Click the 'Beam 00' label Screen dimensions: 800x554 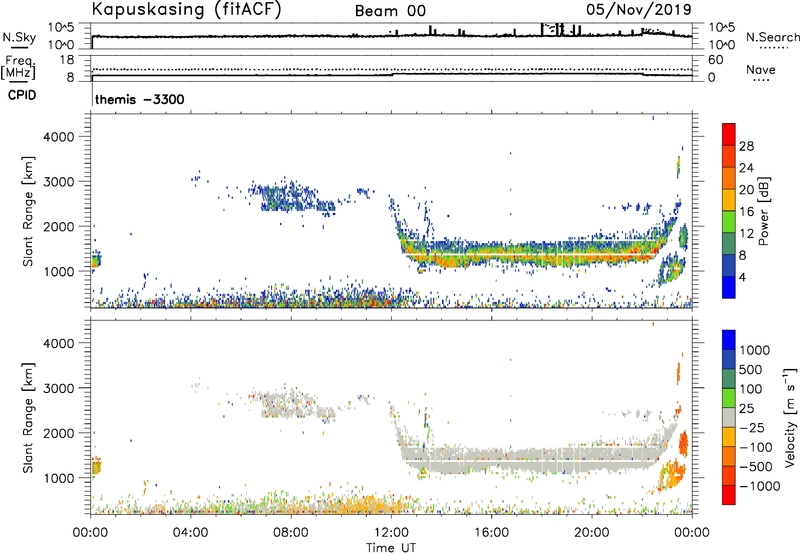pos(390,11)
